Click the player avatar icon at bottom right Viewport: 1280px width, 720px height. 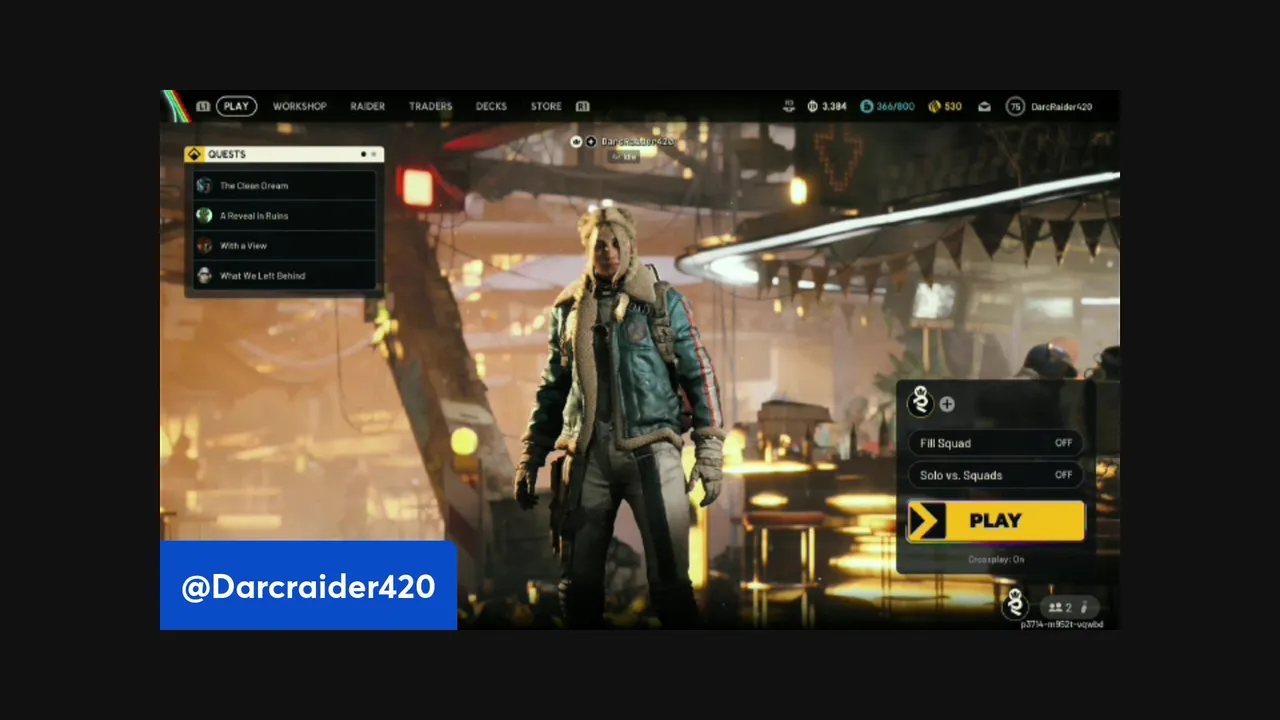tap(1016, 604)
